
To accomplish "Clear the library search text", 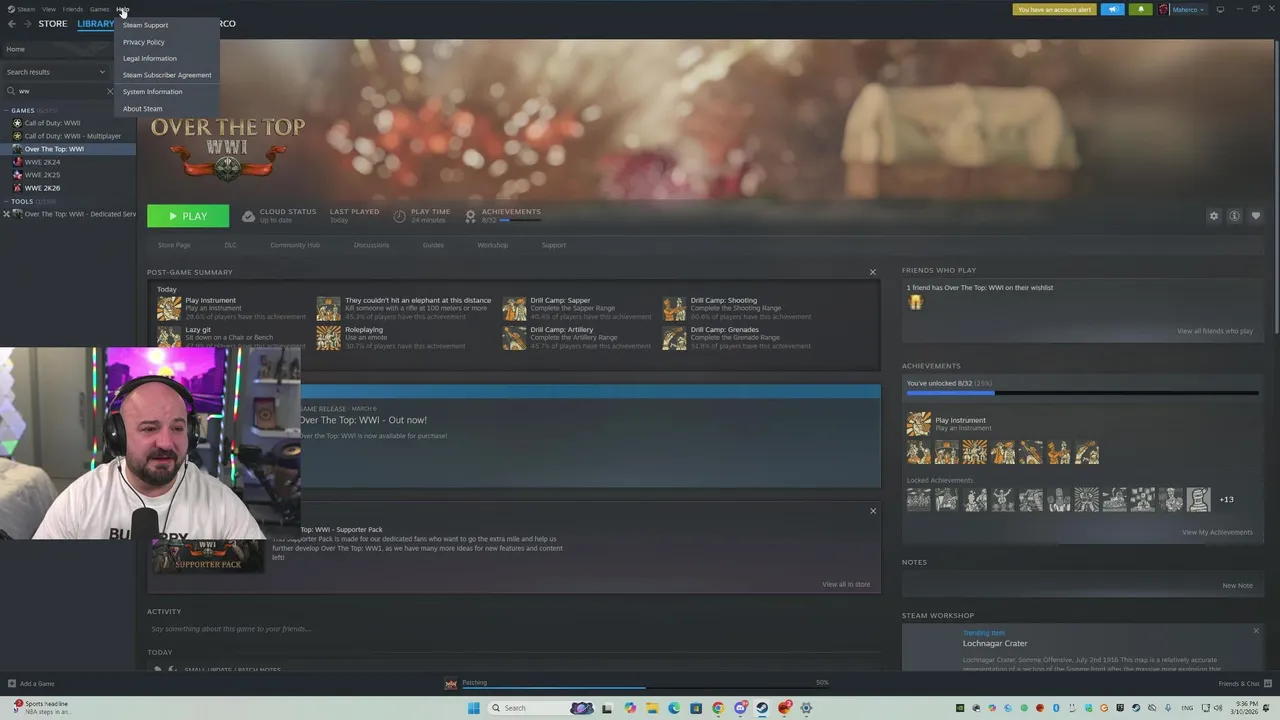I will pyautogui.click(x=110, y=91).
